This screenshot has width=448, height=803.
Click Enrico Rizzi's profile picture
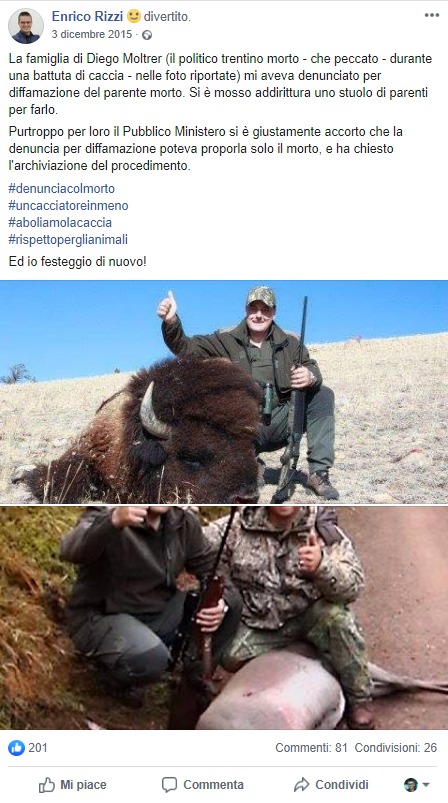tap(26, 26)
